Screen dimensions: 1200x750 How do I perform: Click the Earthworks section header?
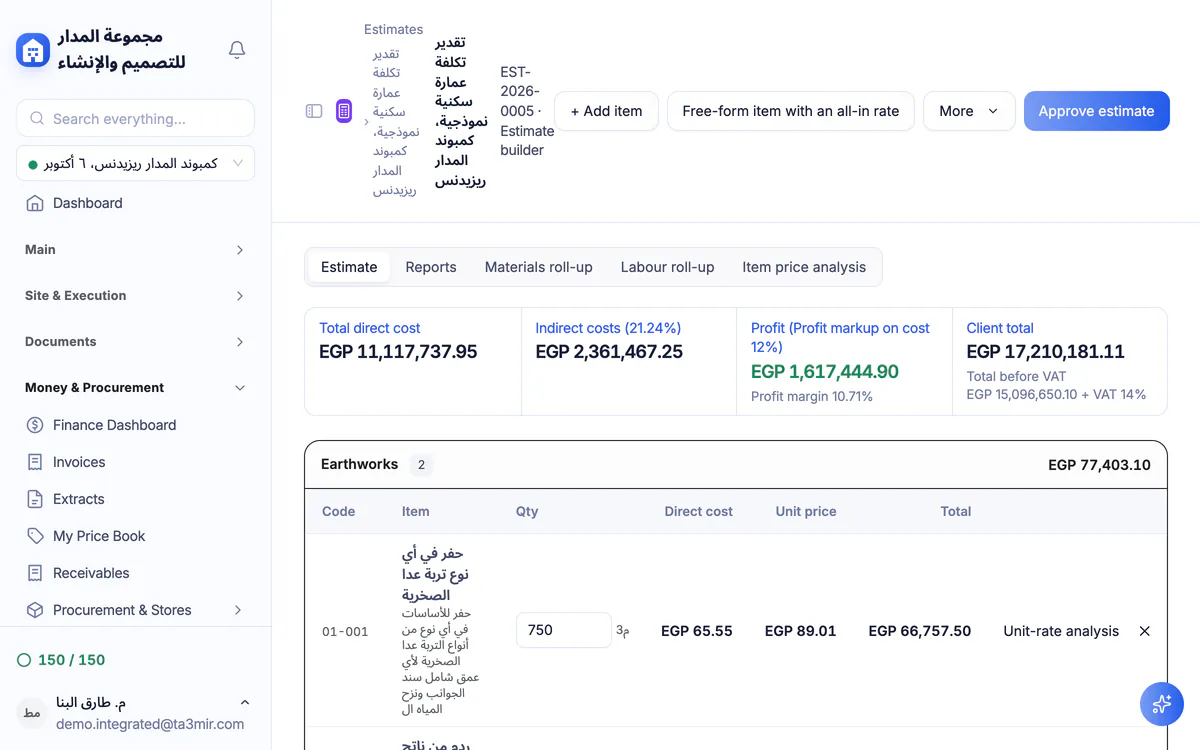(736, 465)
